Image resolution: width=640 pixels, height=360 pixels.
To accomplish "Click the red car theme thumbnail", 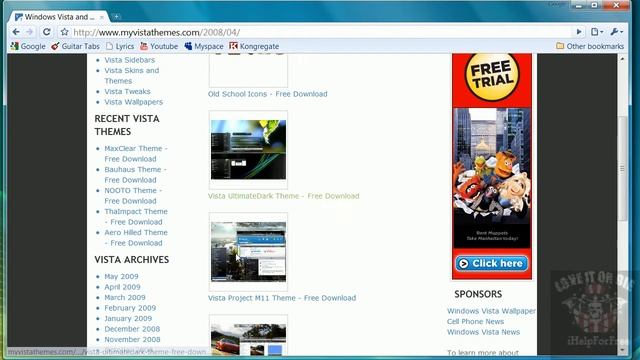I will [x=248, y=336].
